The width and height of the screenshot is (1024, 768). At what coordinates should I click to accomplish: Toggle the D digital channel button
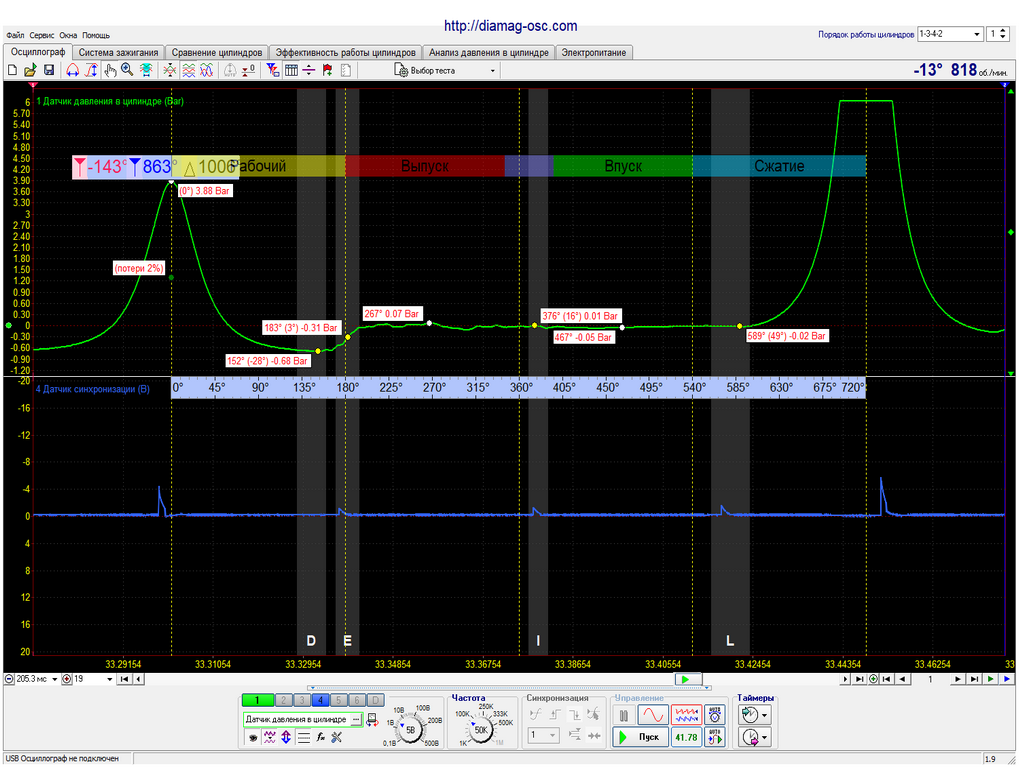[x=375, y=700]
